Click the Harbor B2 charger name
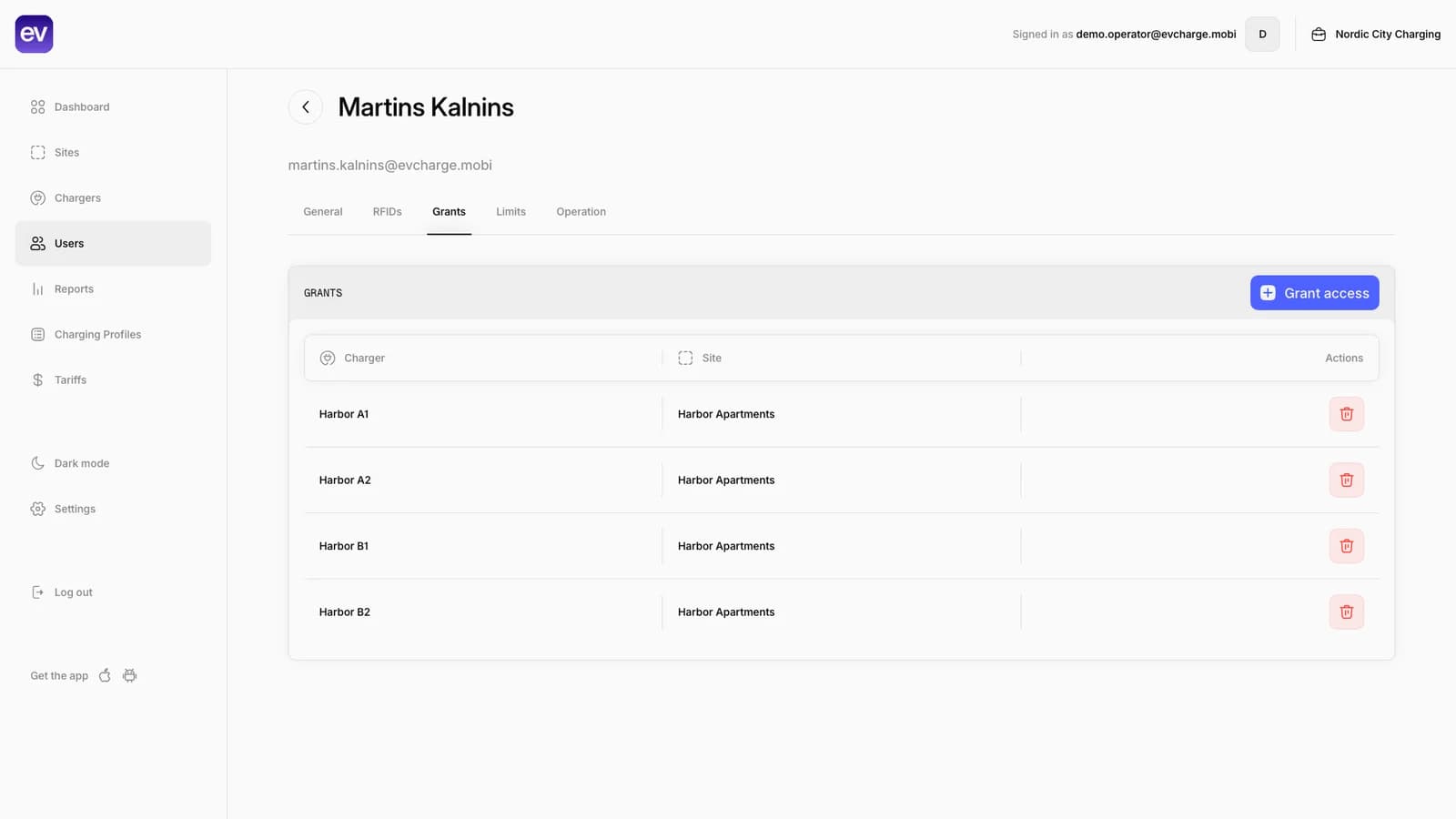The width and height of the screenshot is (1456, 819). pos(345,612)
